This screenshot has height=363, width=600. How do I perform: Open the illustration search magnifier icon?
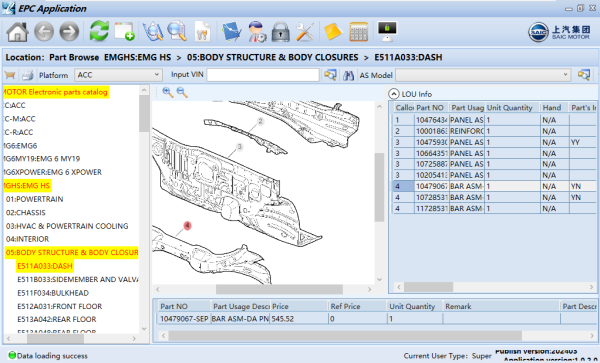click(153, 31)
